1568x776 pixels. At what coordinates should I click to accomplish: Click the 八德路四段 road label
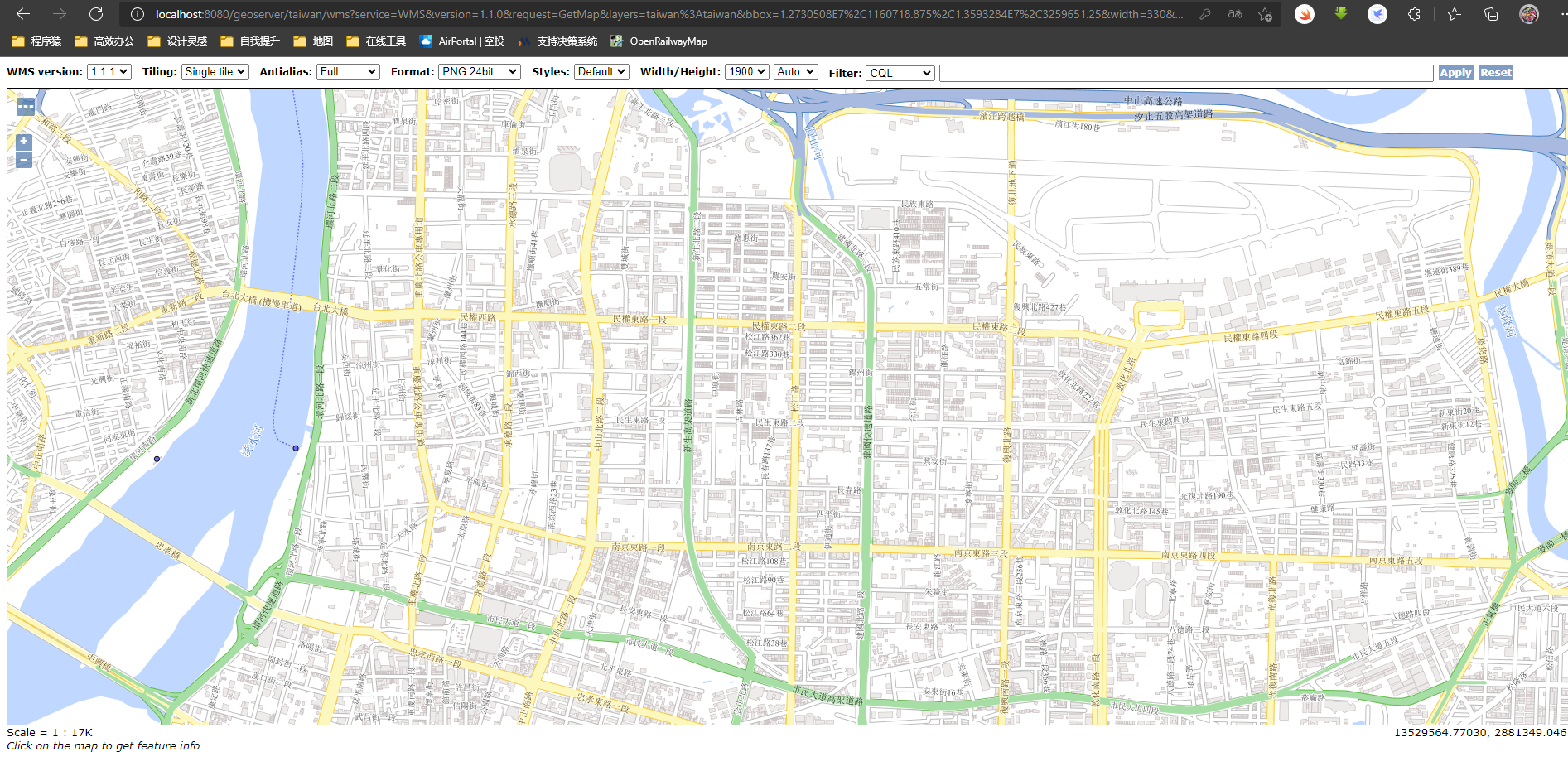tap(1410, 615)
